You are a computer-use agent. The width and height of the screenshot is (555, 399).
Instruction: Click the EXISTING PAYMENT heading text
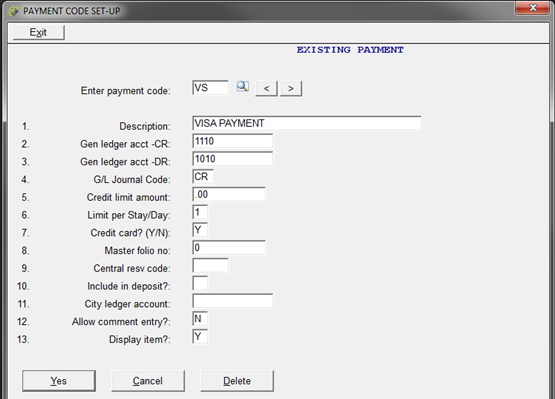click(350, 50)
